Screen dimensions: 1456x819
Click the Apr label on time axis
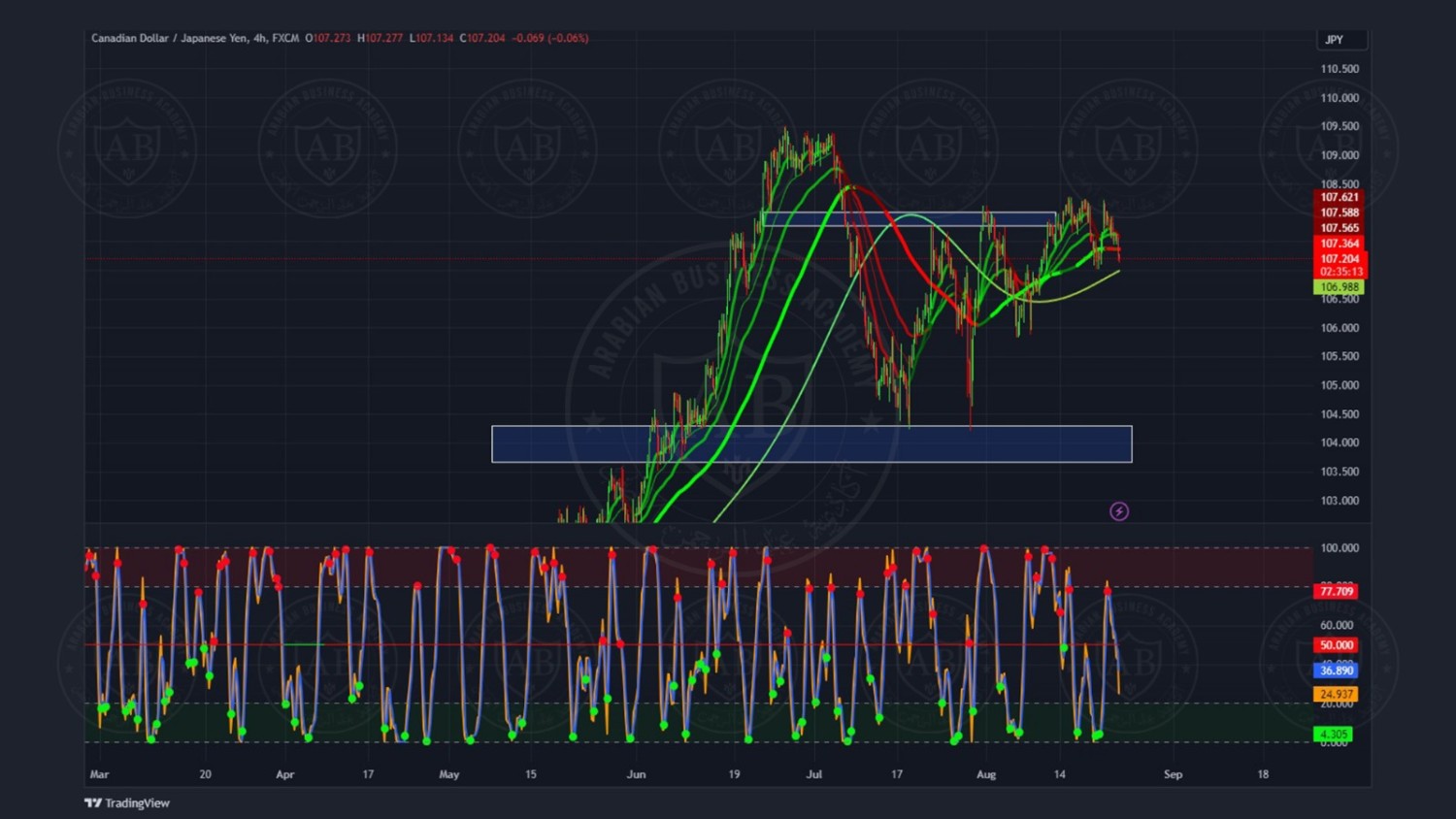click(x=284, y=774)
